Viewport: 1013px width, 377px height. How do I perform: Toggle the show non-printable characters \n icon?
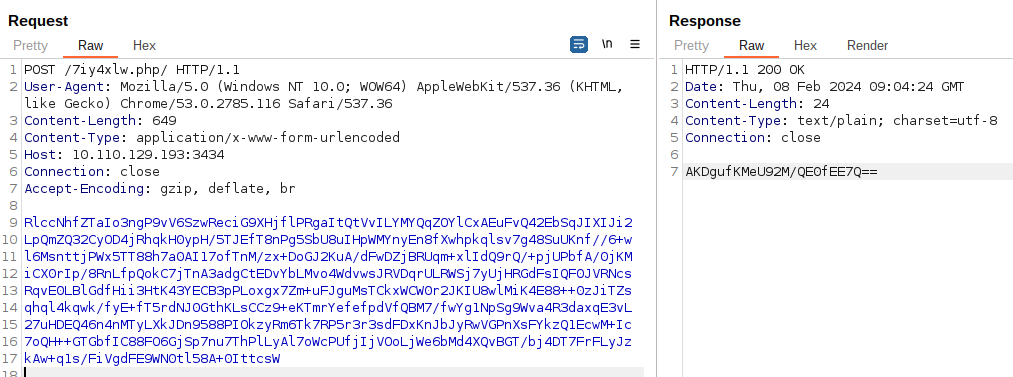point(607,45)
